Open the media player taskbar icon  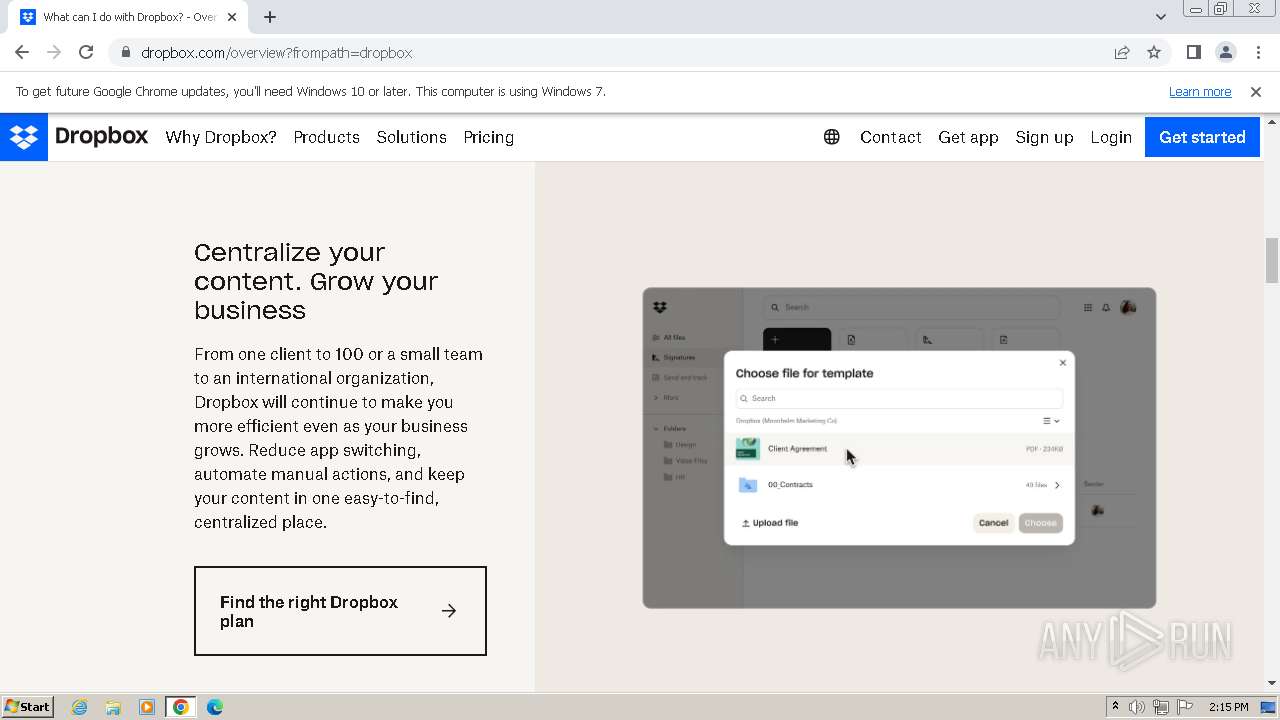click(147, 707)
